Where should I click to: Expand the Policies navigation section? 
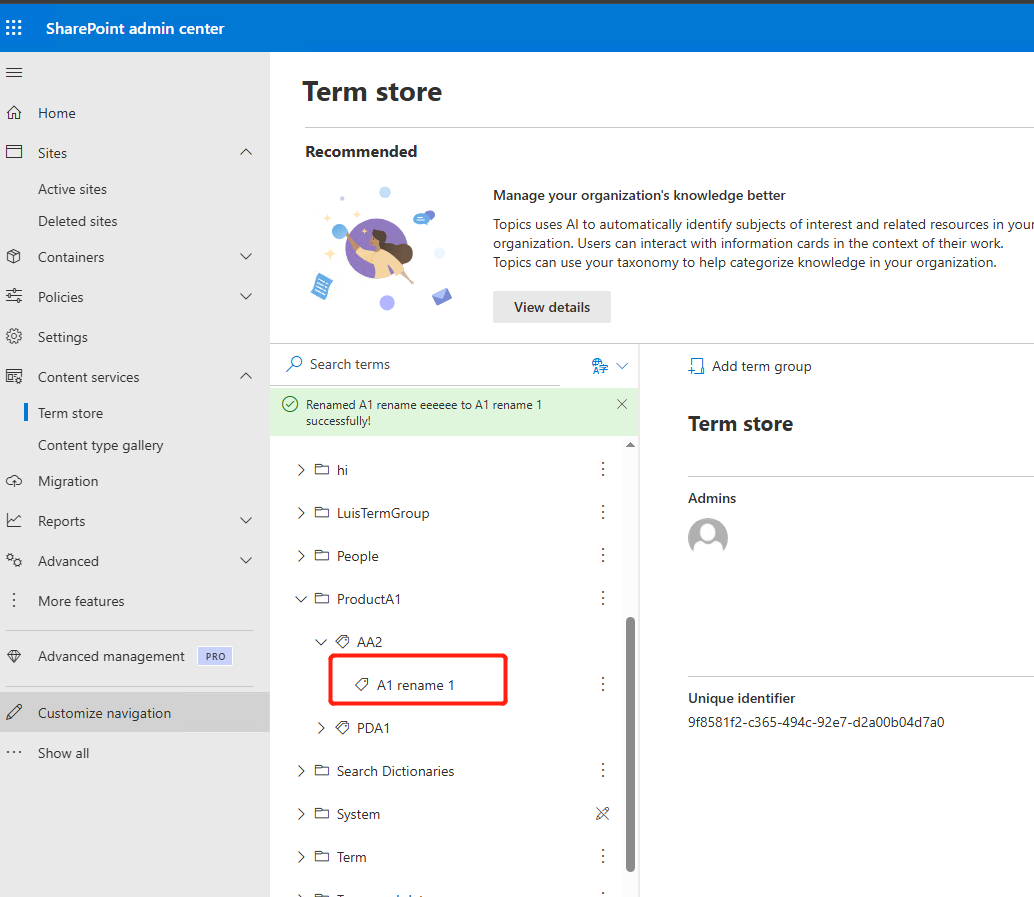[246, 297]
